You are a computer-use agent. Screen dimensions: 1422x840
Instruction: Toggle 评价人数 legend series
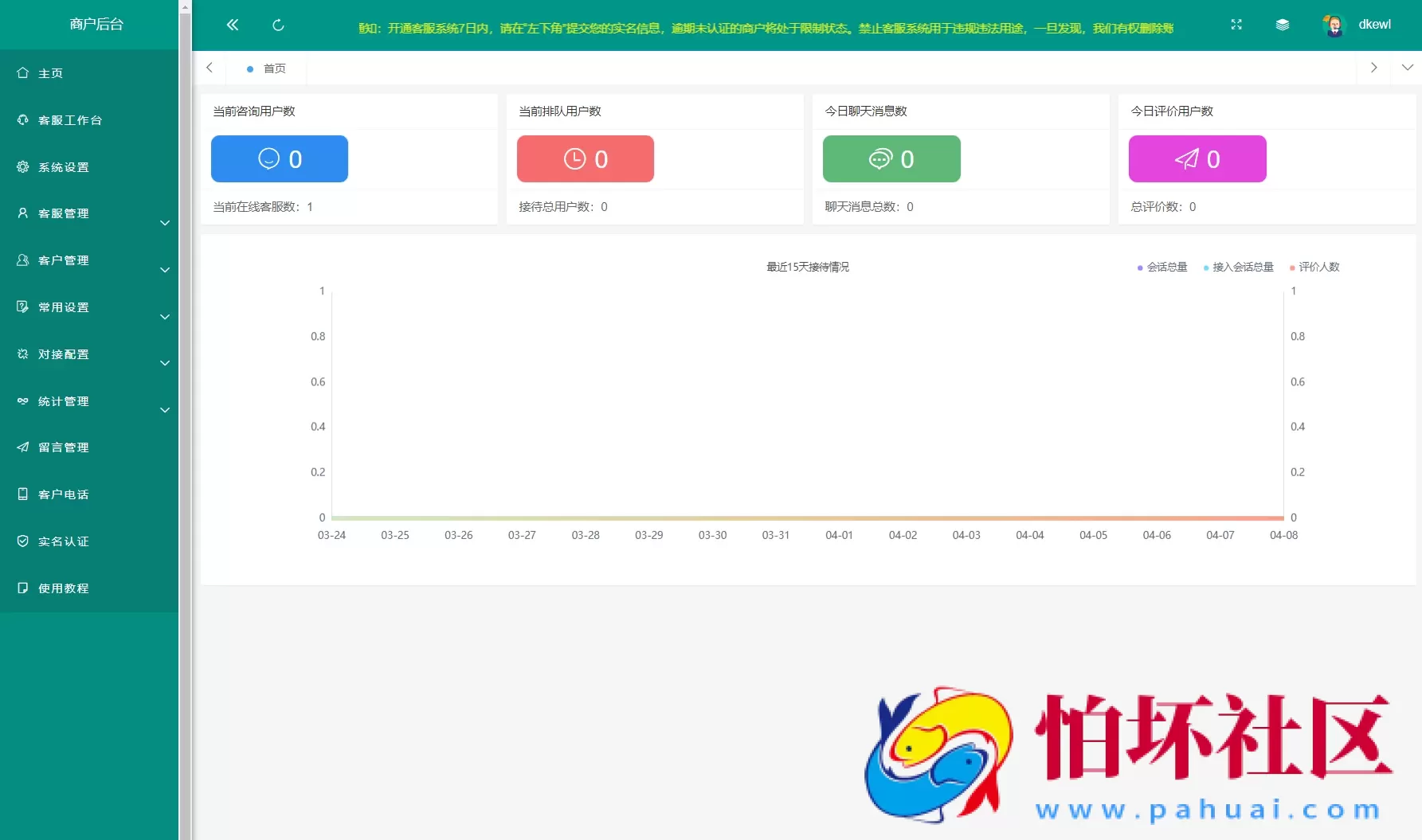(x=1315, y=268)
